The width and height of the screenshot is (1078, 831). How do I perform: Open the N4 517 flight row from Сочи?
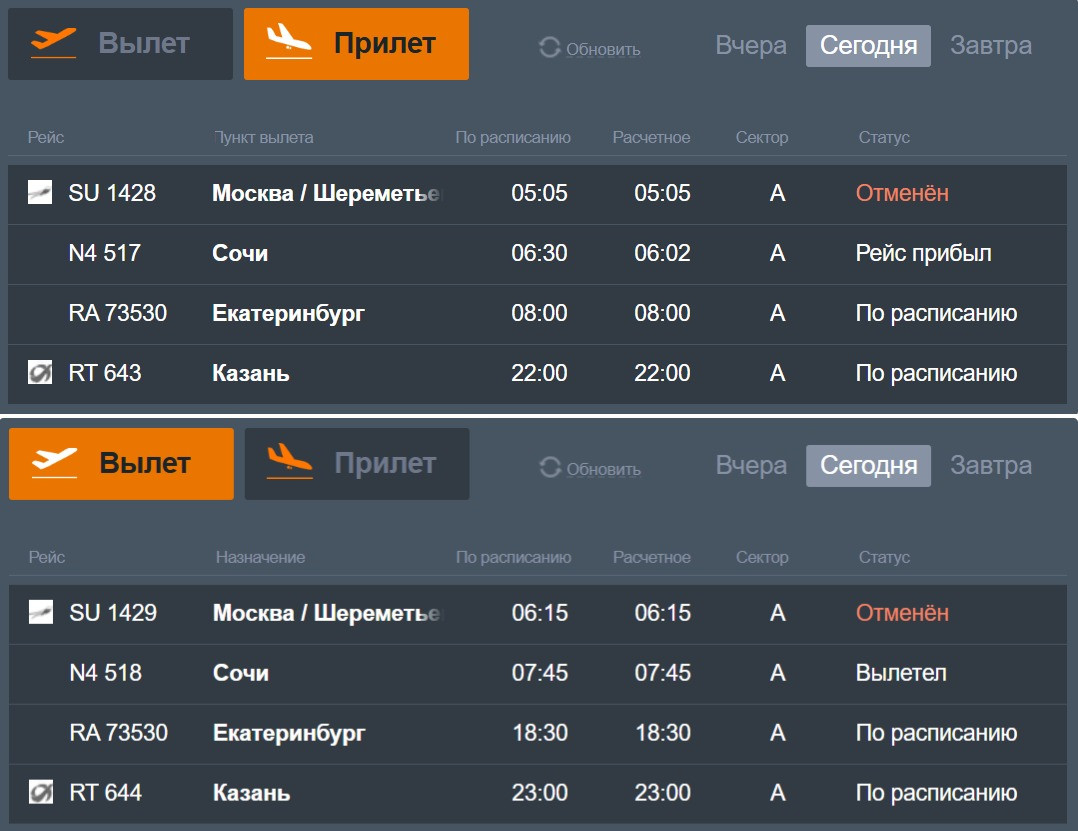[x=538, y=254]
